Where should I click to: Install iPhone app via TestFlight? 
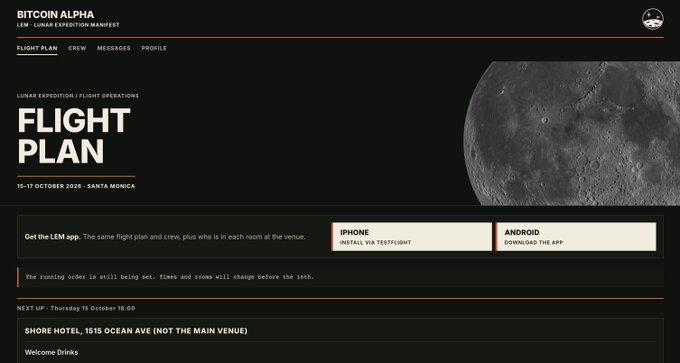pyautogui.click(x=411, y=237)
